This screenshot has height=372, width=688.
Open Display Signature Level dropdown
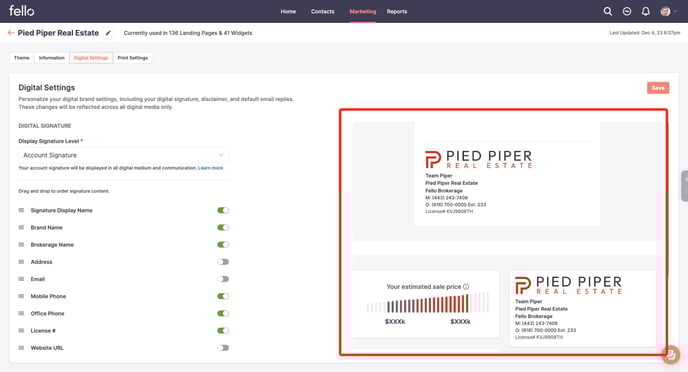pos(123,155)
